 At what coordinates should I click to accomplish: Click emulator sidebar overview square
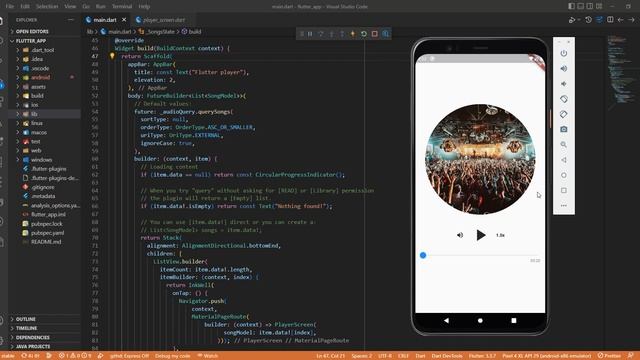[564, 190]
